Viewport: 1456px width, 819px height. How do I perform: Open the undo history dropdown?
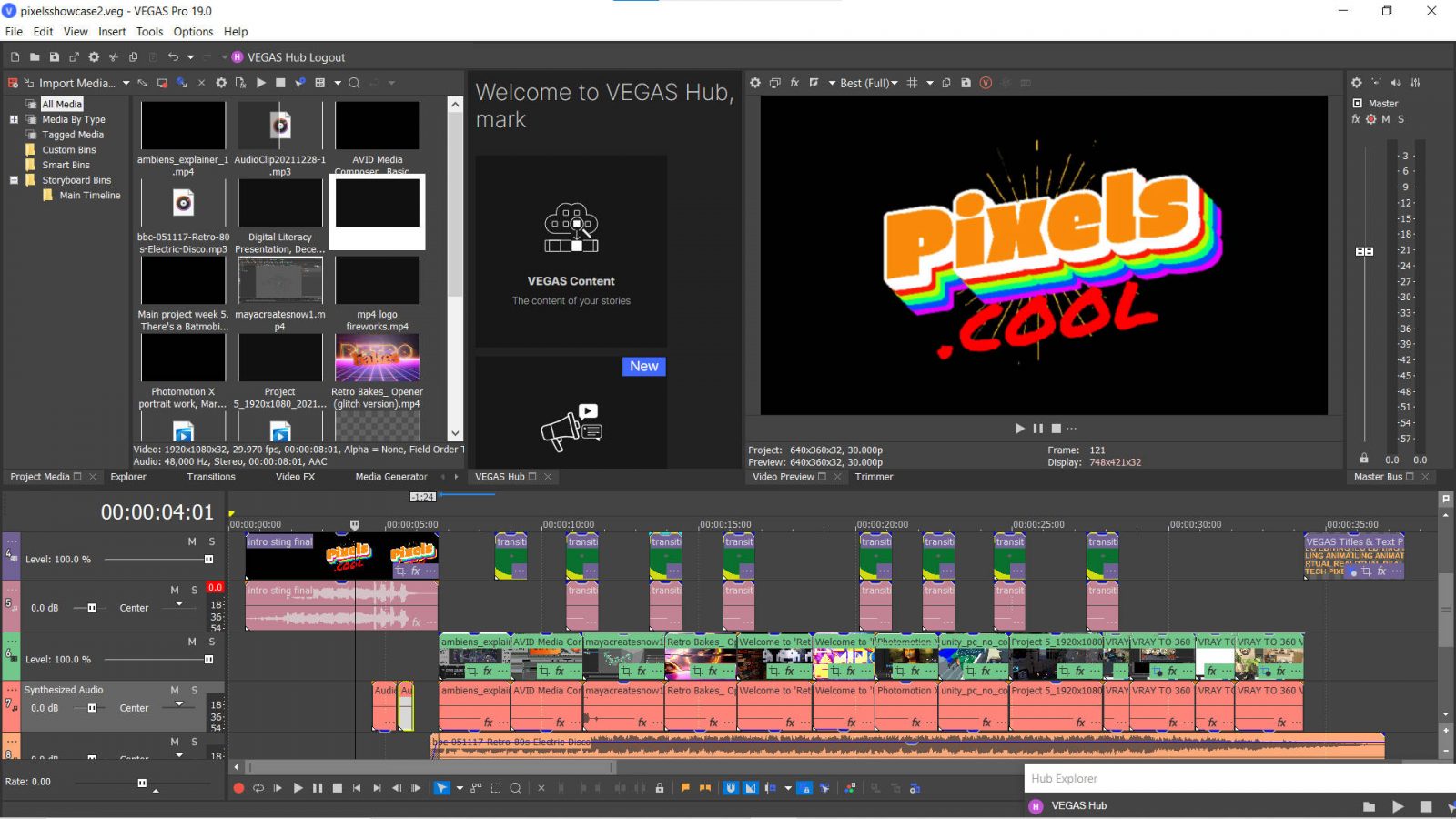[190, 57]
